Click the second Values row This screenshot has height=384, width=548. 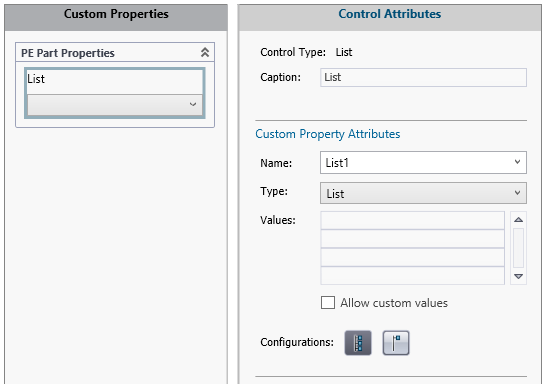coord(412,239)
